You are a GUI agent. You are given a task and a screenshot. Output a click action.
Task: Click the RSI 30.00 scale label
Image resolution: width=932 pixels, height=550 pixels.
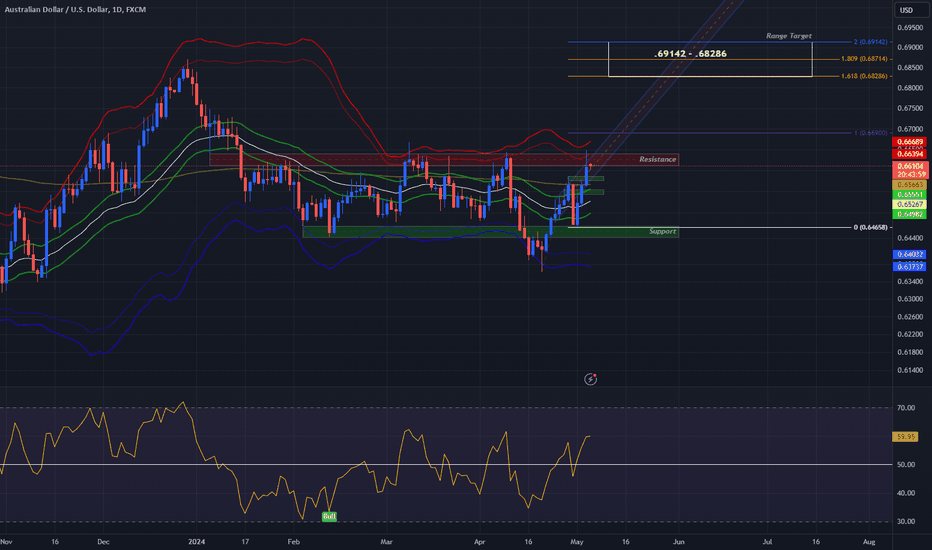click(905, 521)
